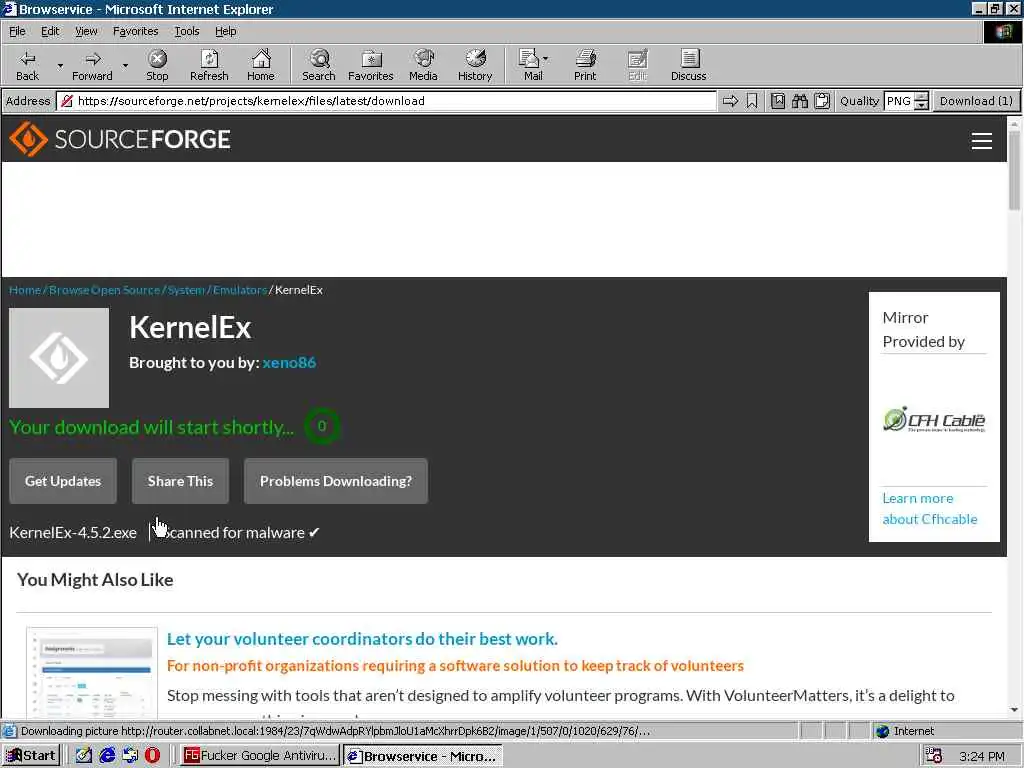Click the Forward arrow toolbar button

92,65
